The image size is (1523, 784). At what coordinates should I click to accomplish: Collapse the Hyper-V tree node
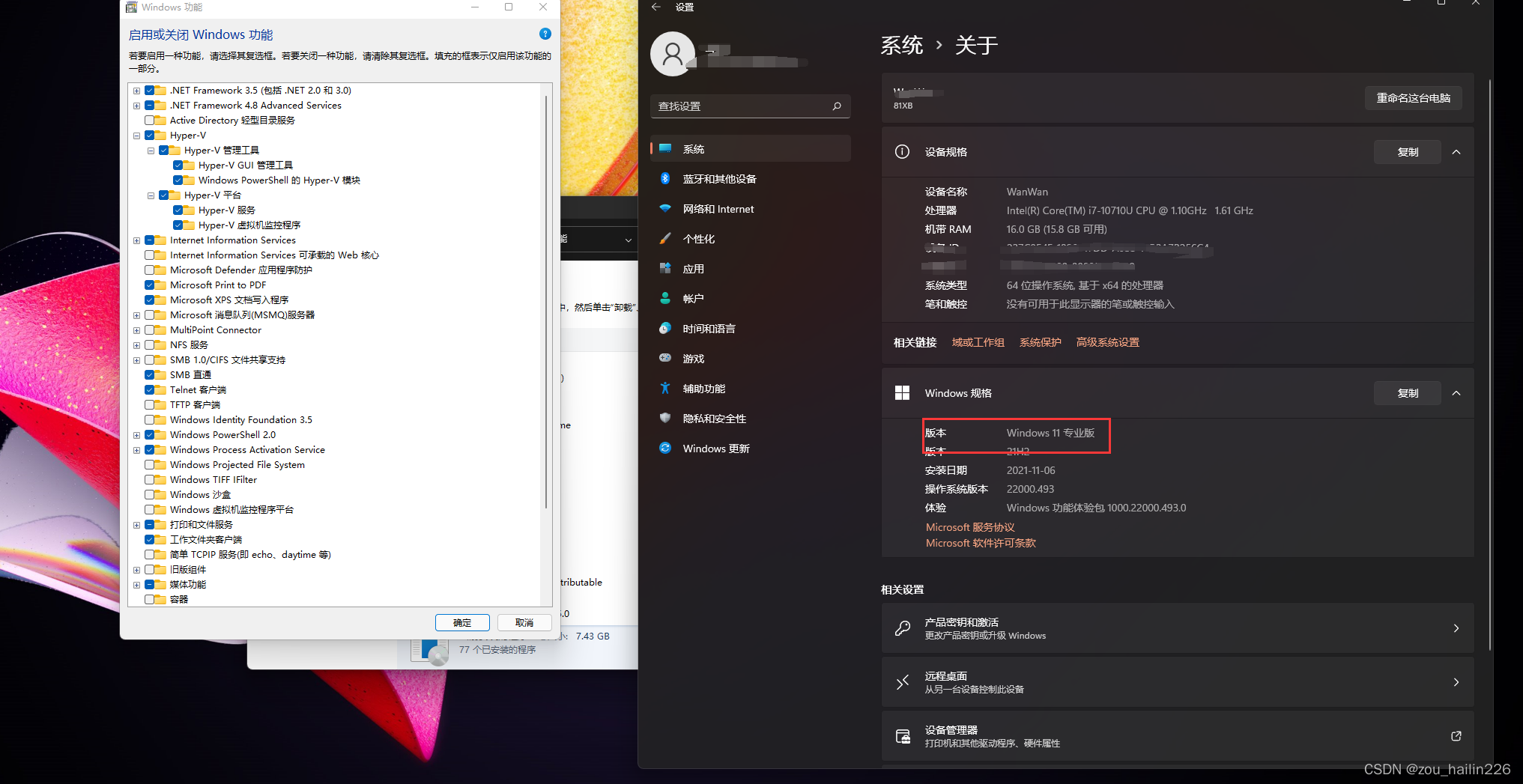[136, 135]
